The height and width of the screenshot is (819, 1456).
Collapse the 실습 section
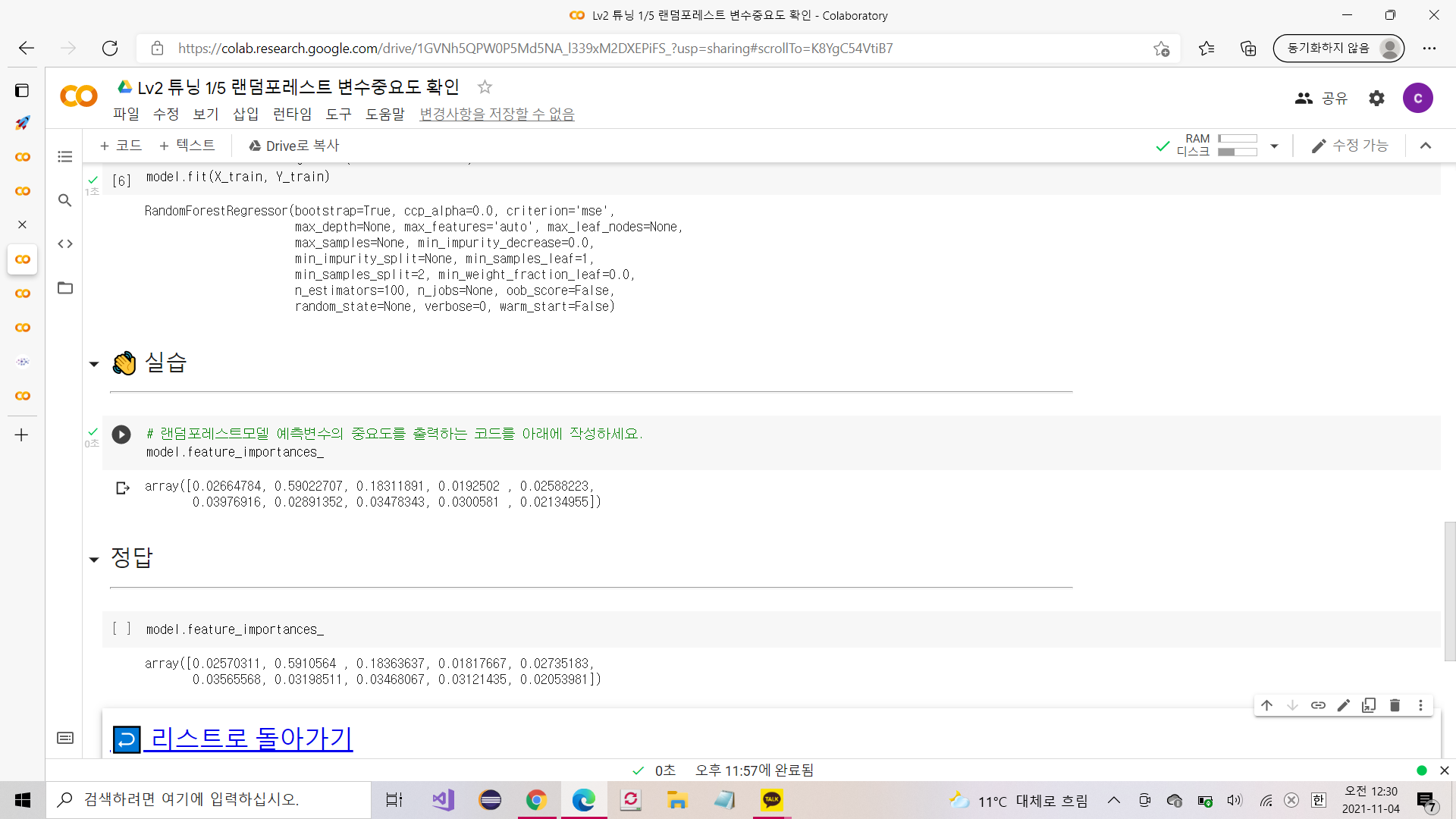point(94,364)
